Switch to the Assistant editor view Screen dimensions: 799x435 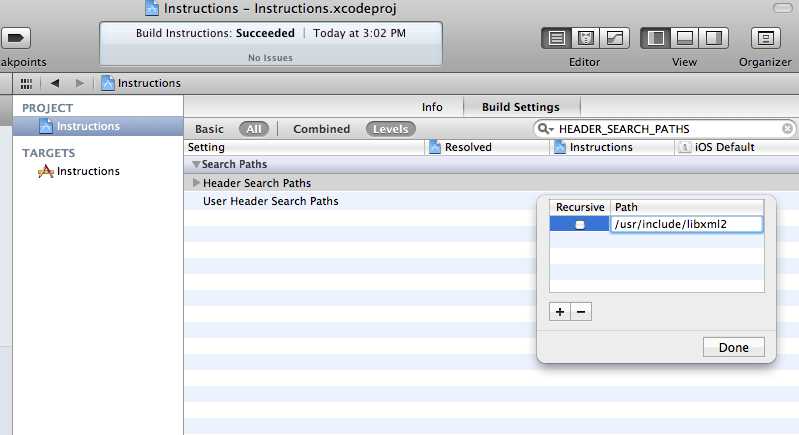[x=585, y=38]
